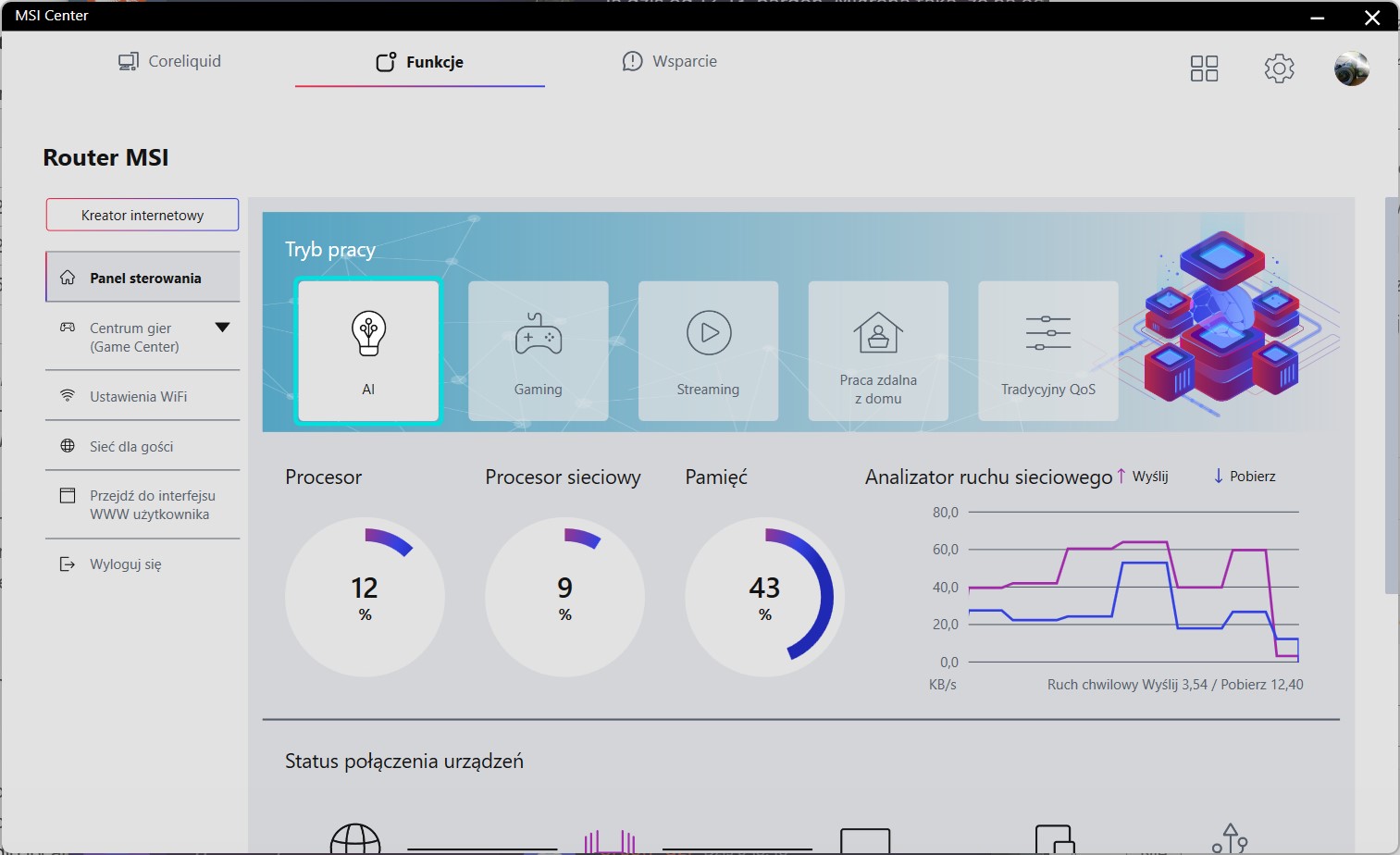Select the AI work mode tile
Image resolution: width=1400 pixels, height=855 pixels.
tap(368, 351)
